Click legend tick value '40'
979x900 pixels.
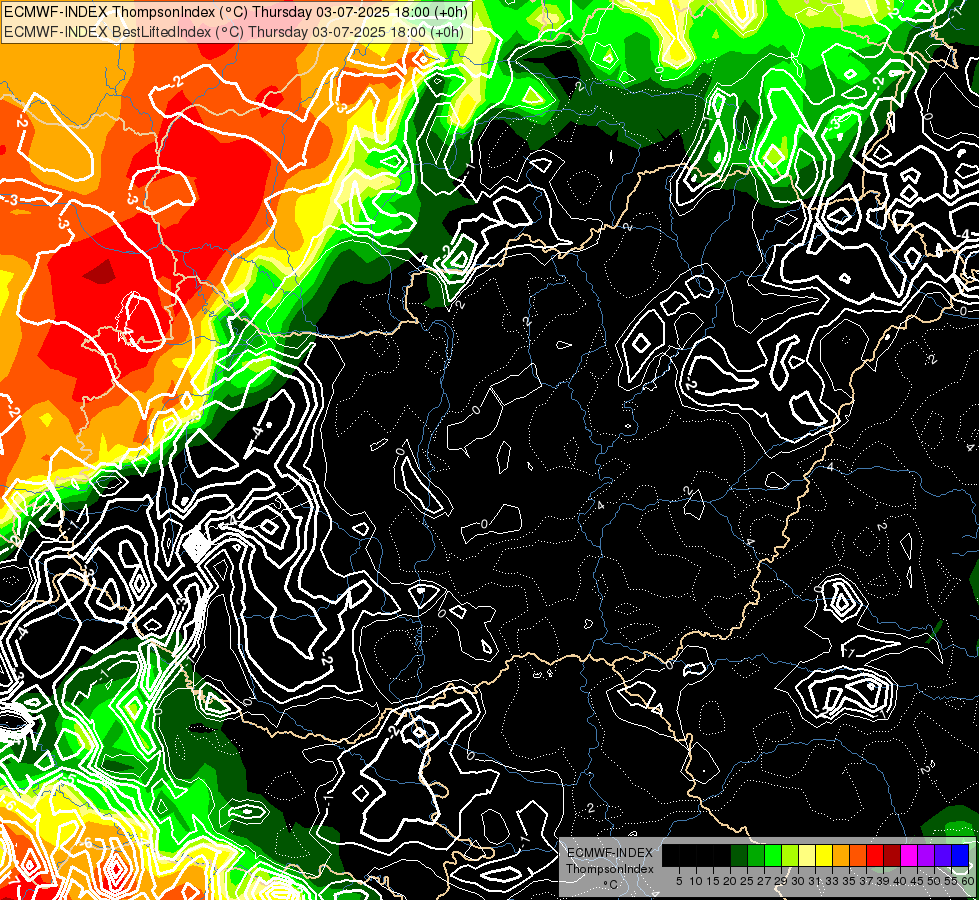900,881
